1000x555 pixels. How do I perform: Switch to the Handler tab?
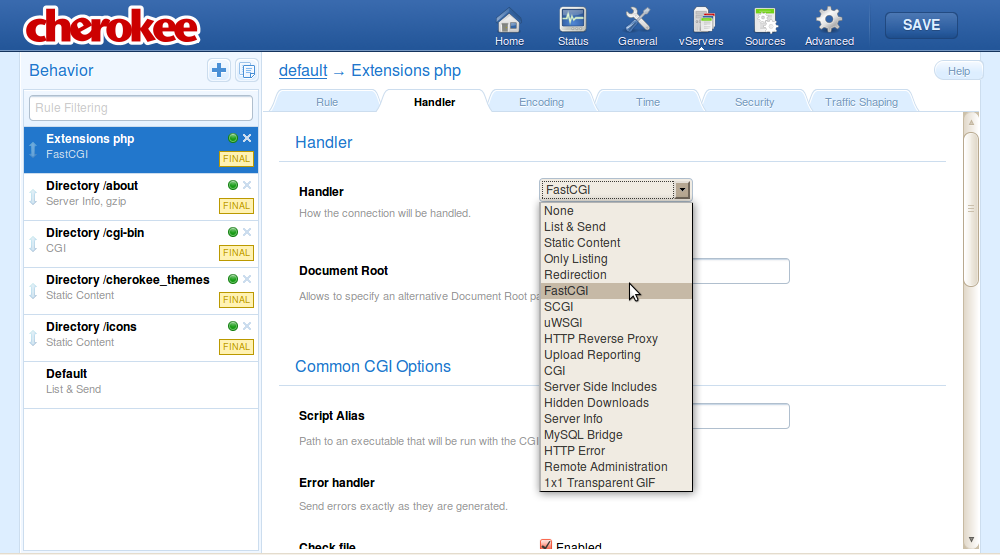434,101
